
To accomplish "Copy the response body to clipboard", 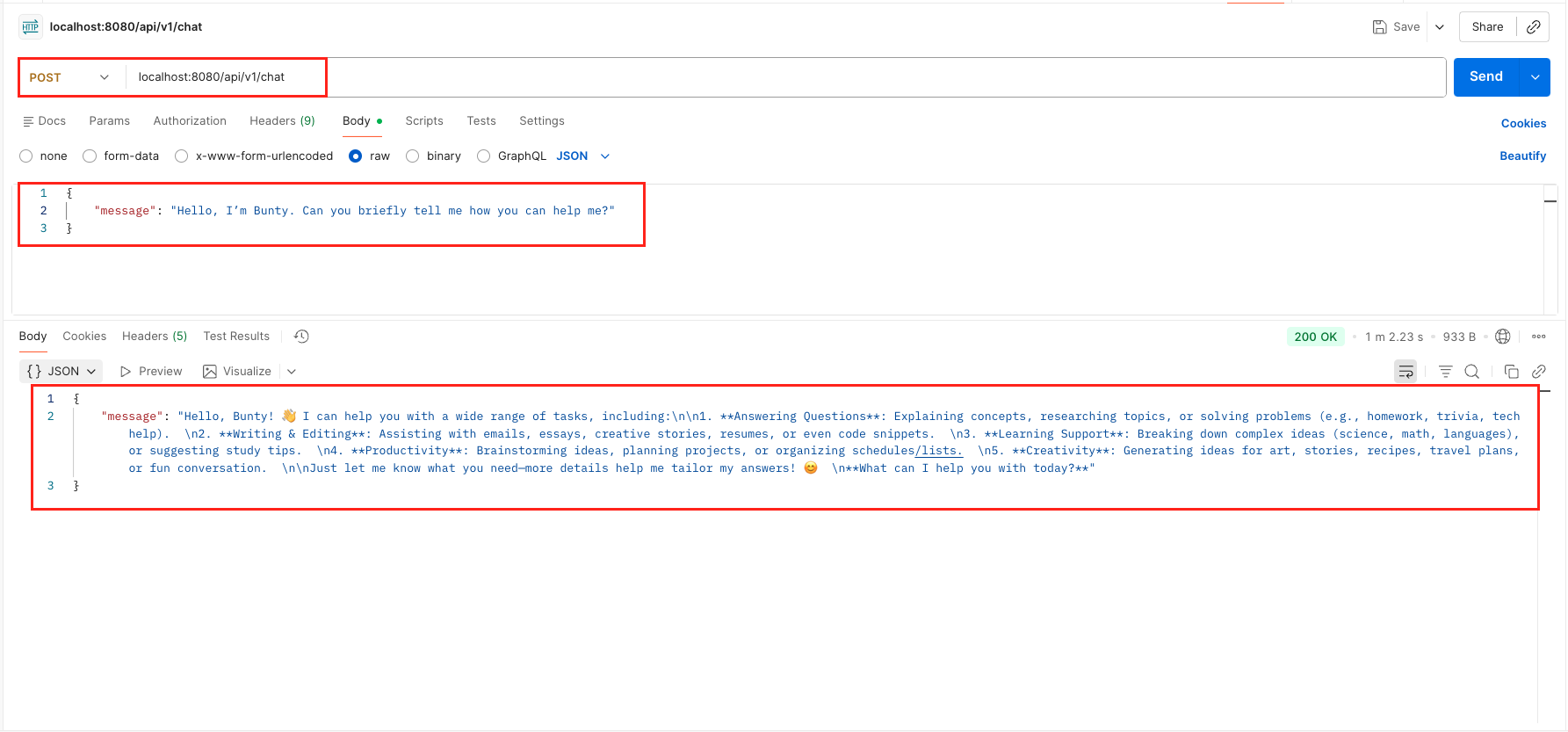I will (1511, 372).
